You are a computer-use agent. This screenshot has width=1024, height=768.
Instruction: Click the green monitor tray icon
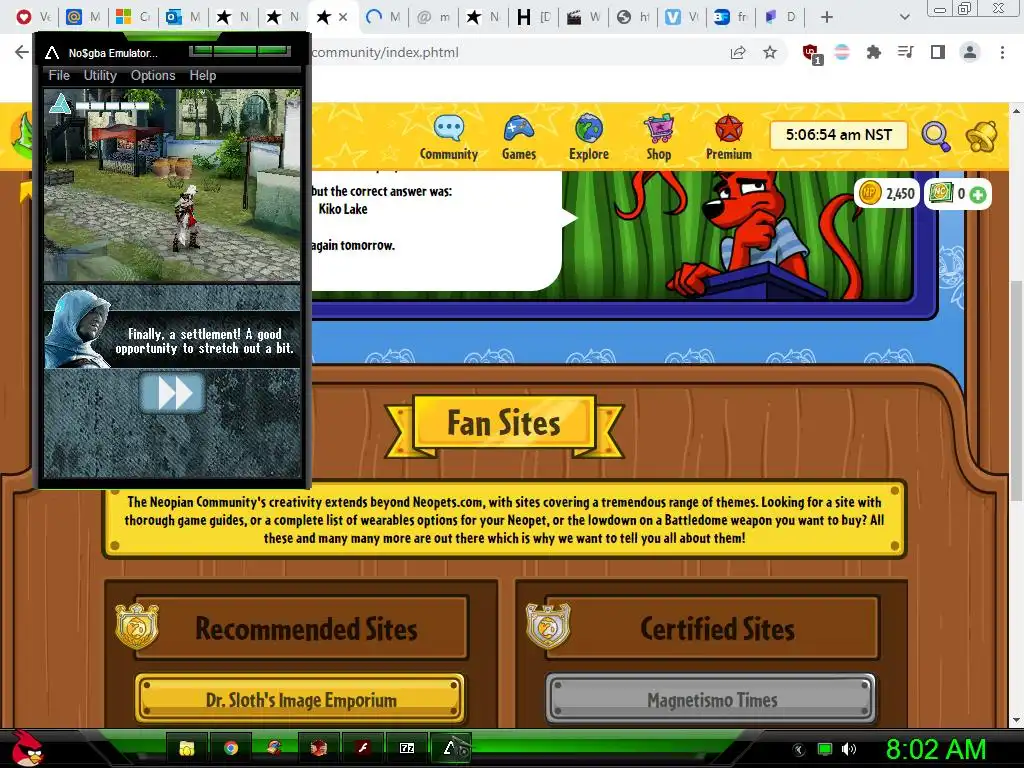coord(825,749)
